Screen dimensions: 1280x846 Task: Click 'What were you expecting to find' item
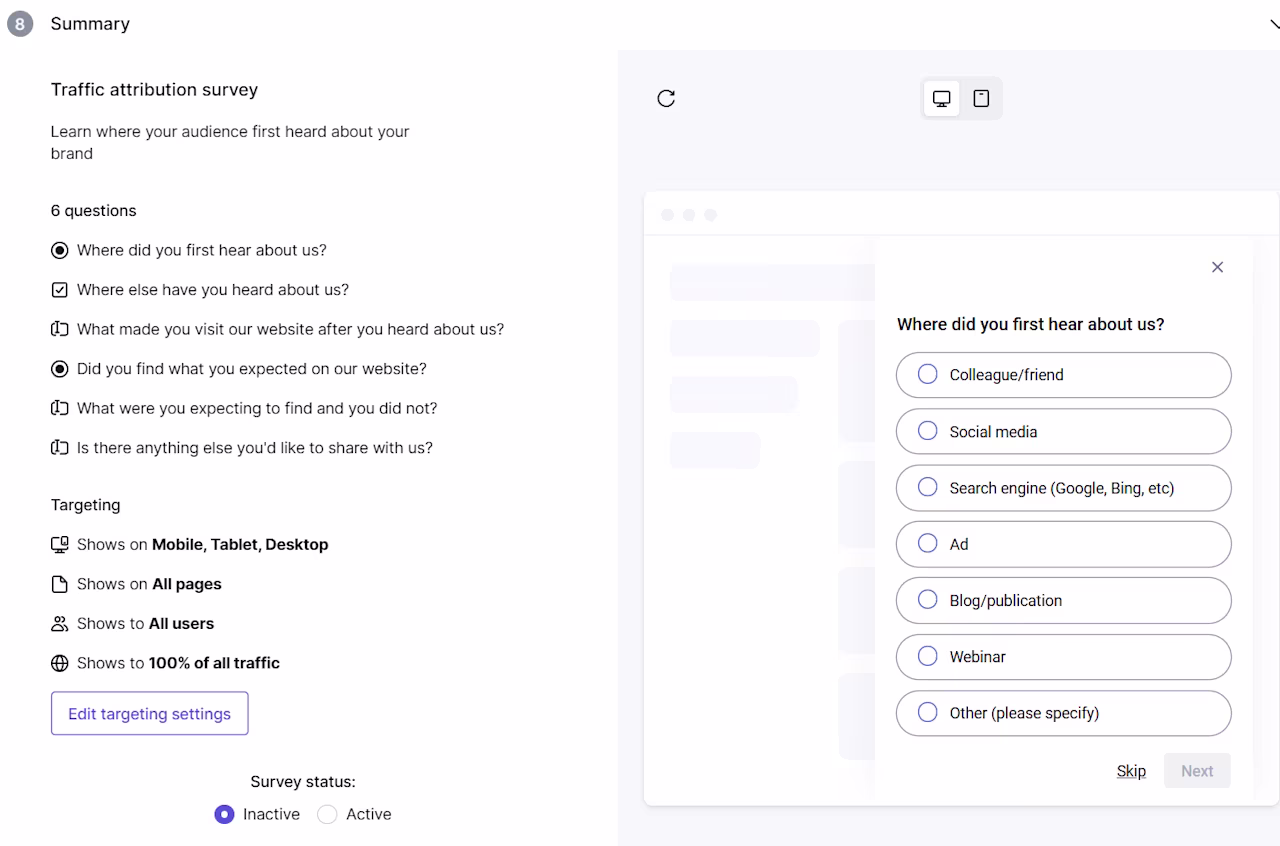tap(257, 408)
